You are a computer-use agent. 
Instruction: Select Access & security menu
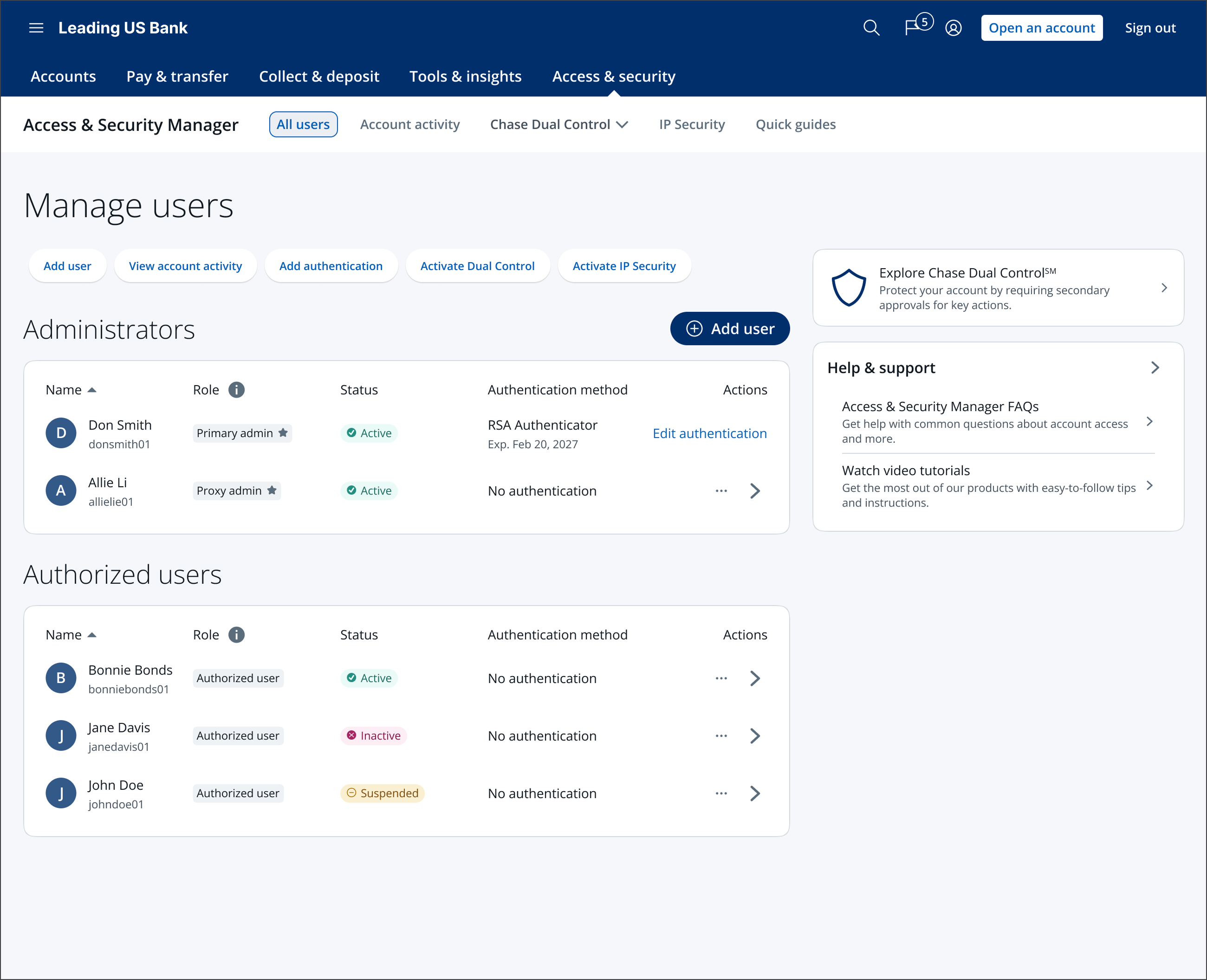(614, 76)
